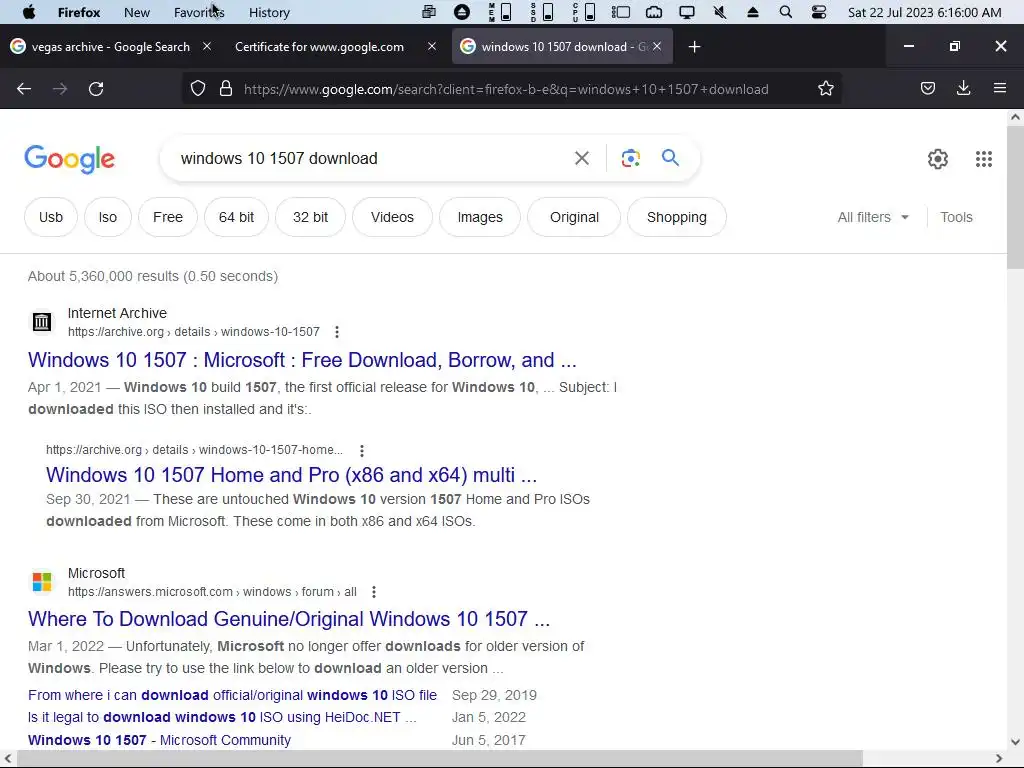Click the eject icon in menu bar
Image resolution: width=1024 pixels, height=768 pixels.
tap(752, 12)
